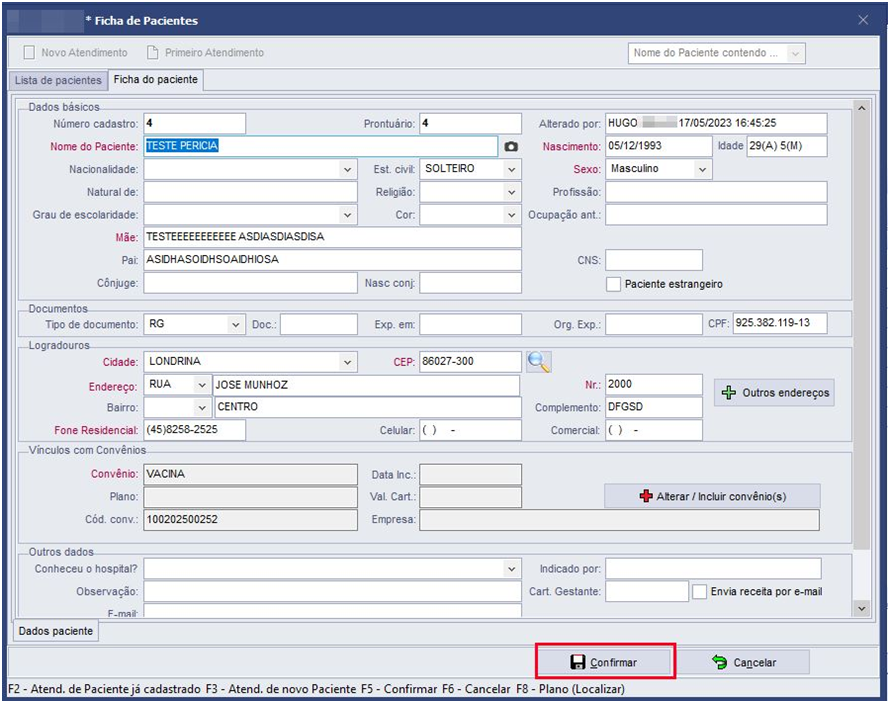Click the Nascimento date field

tap(658, 146)
